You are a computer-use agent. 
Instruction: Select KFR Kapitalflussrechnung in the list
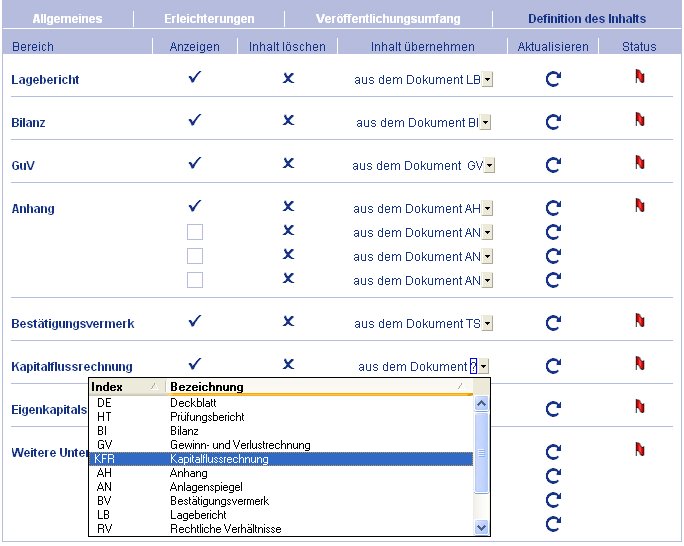click(x=281, y=459)
